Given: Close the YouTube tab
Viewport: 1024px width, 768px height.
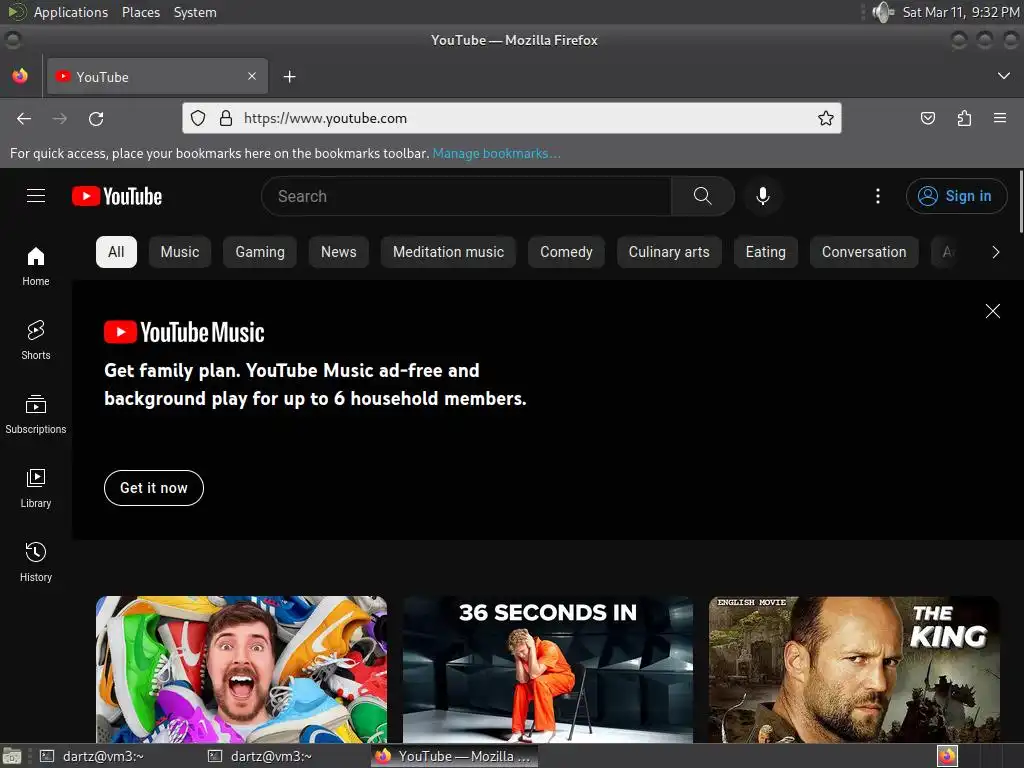Looking at the screenshot, I should pos(252,76).
